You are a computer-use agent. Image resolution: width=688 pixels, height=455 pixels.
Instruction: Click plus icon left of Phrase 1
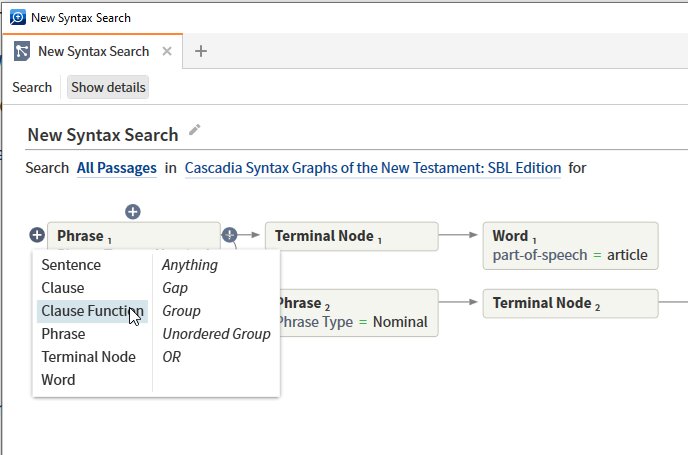37,235
